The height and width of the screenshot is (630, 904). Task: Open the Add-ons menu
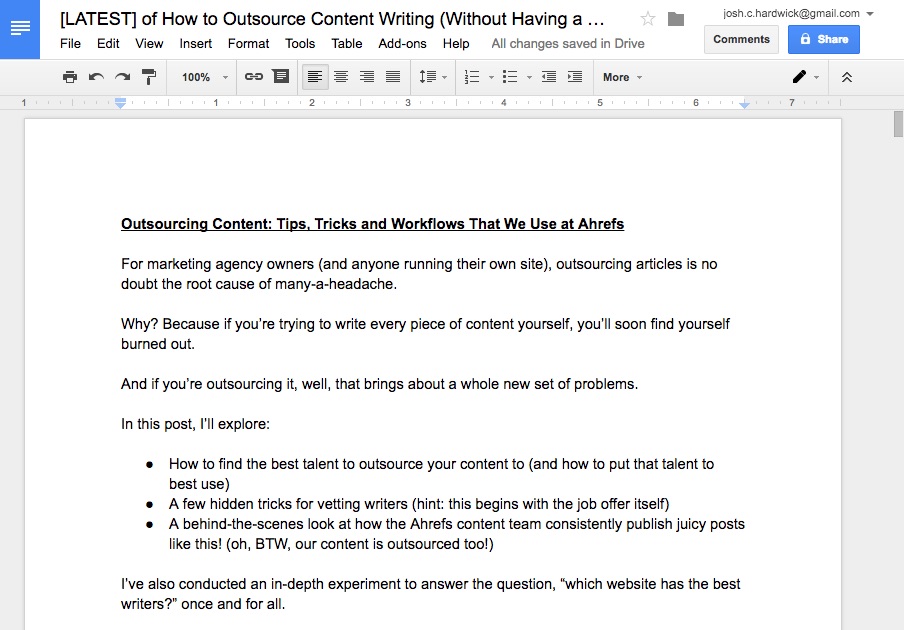402,44
